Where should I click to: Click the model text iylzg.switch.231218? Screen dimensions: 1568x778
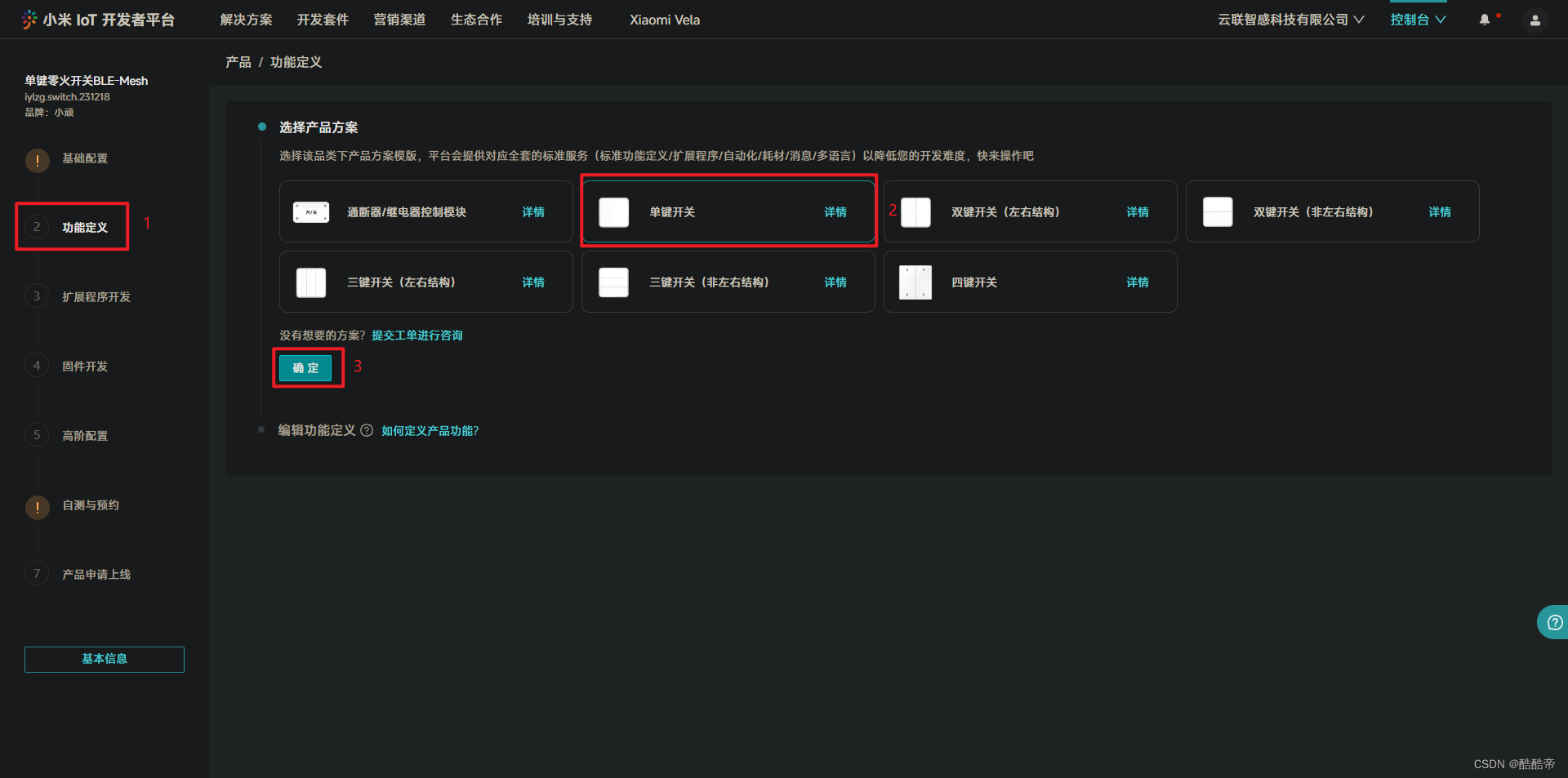pos(67,97)
